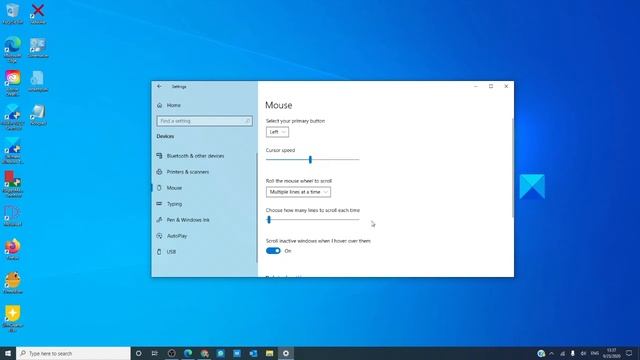Click the ENG language indicator
This screenshot has height=360, width=640.
point(595,353)
